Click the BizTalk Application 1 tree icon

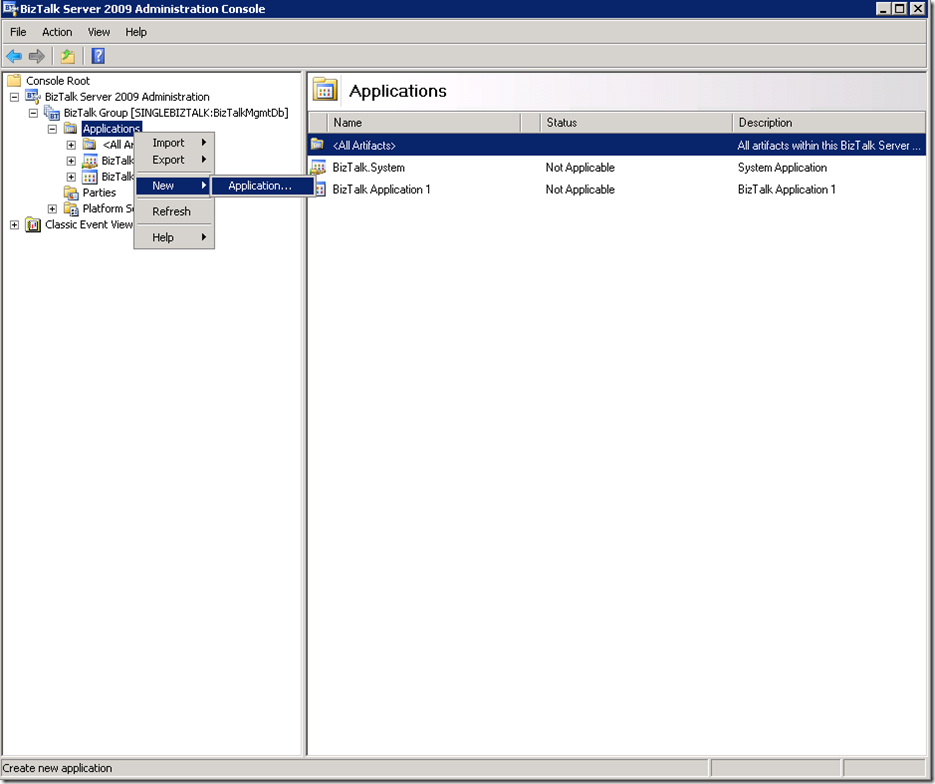coord(89,177)
